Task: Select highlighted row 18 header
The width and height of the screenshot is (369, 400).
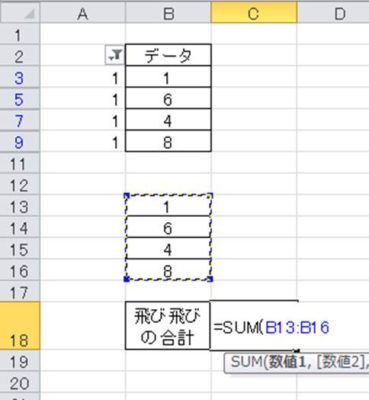Action: tap(20, 326)
